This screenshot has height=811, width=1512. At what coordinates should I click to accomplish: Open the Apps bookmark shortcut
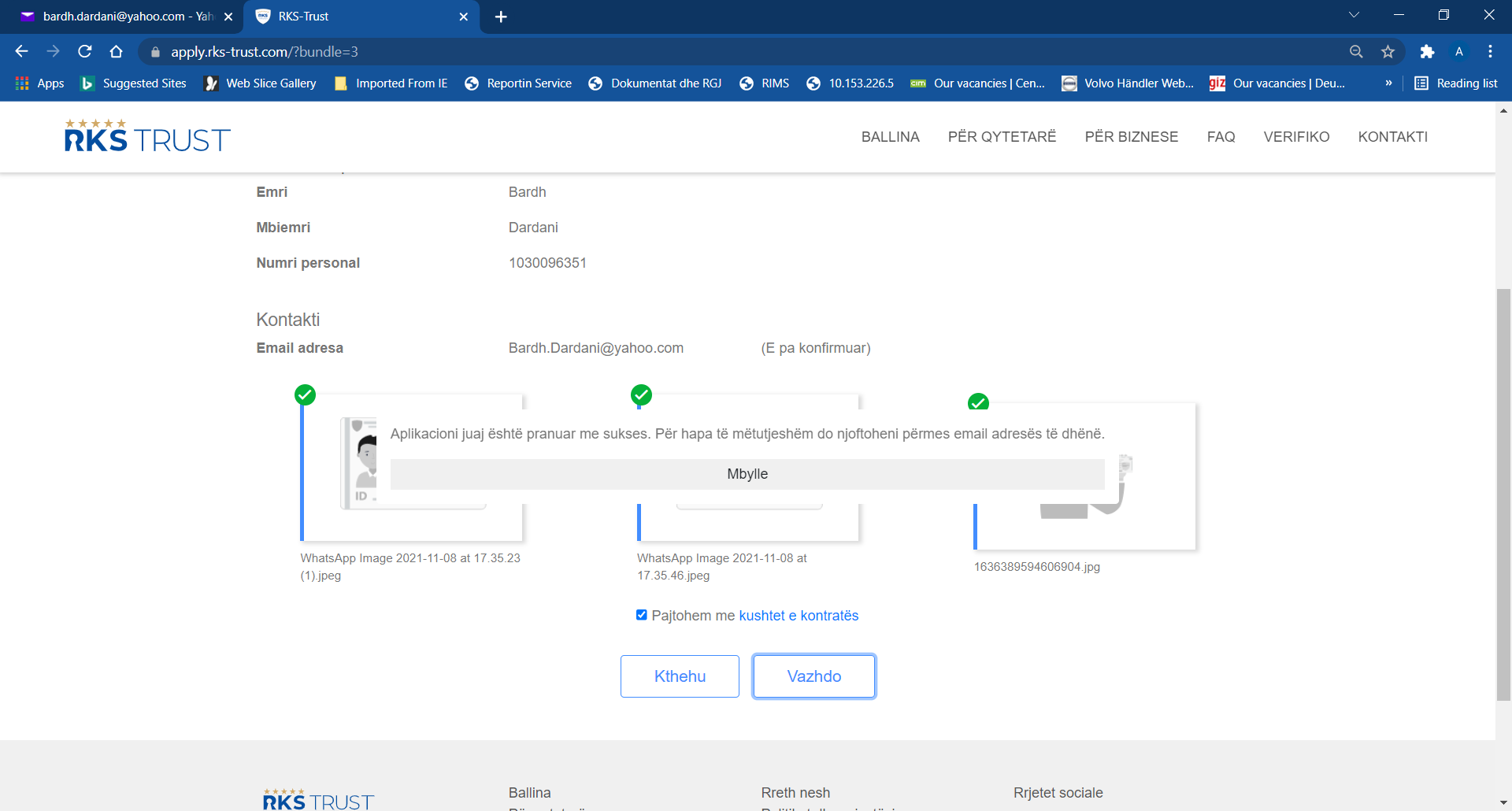click(39, 83)
